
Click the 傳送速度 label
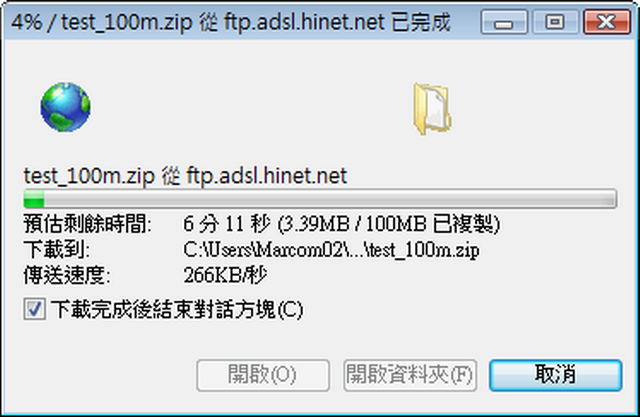coord(67,275)
